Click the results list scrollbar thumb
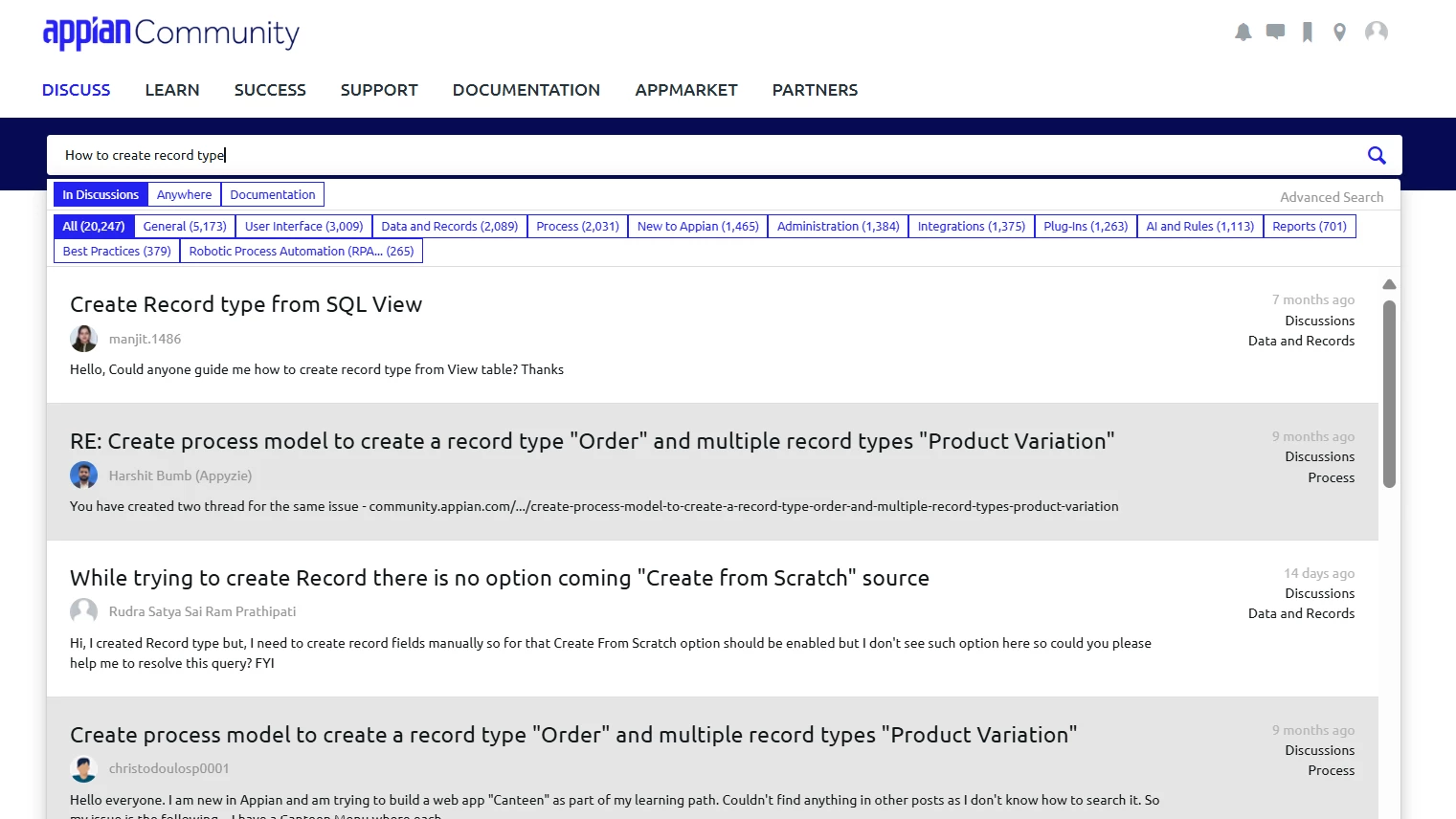Screen dimensions: 1456x819 (1389, 394)
